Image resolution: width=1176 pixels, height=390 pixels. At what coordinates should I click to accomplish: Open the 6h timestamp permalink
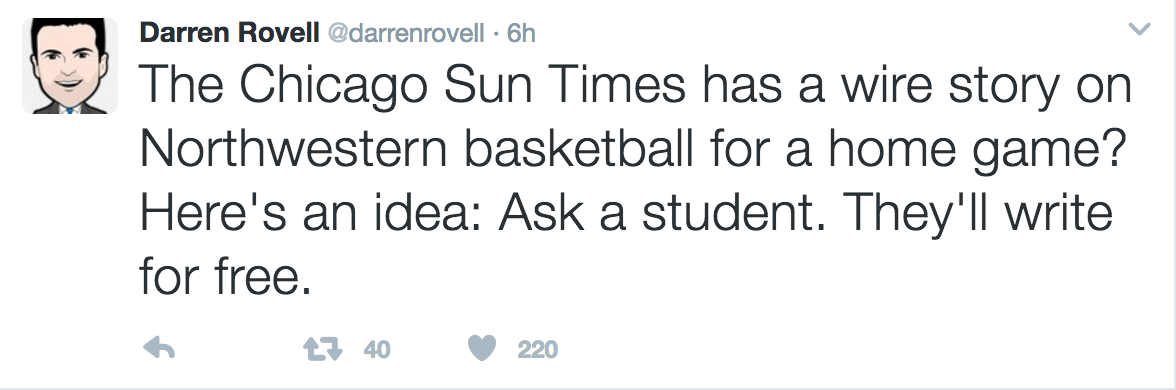pos(521,34)
